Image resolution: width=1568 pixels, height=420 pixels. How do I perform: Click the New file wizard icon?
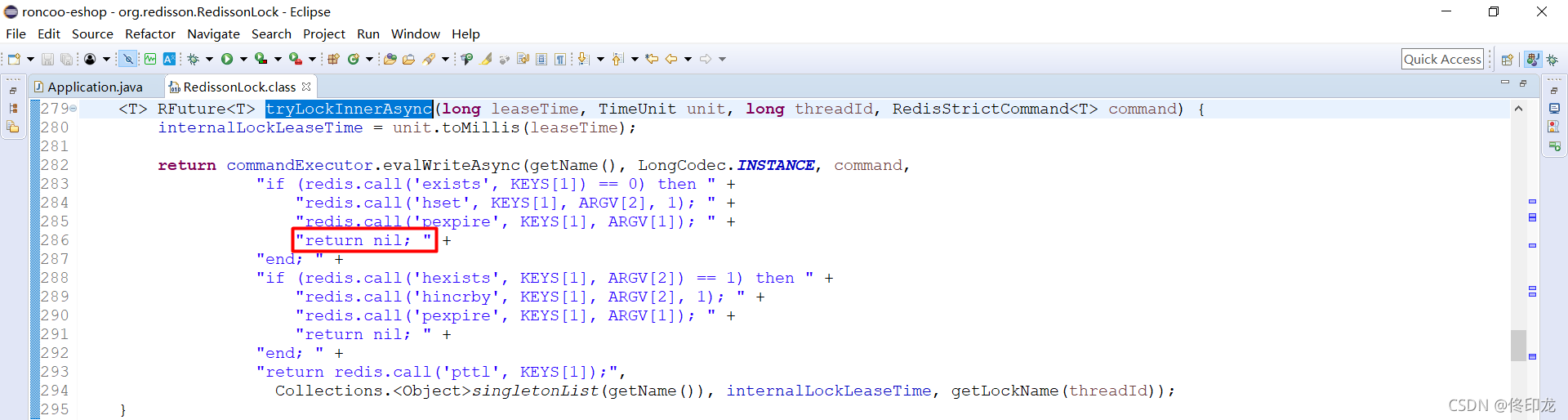pyautogui.click(x=14, y=59)
